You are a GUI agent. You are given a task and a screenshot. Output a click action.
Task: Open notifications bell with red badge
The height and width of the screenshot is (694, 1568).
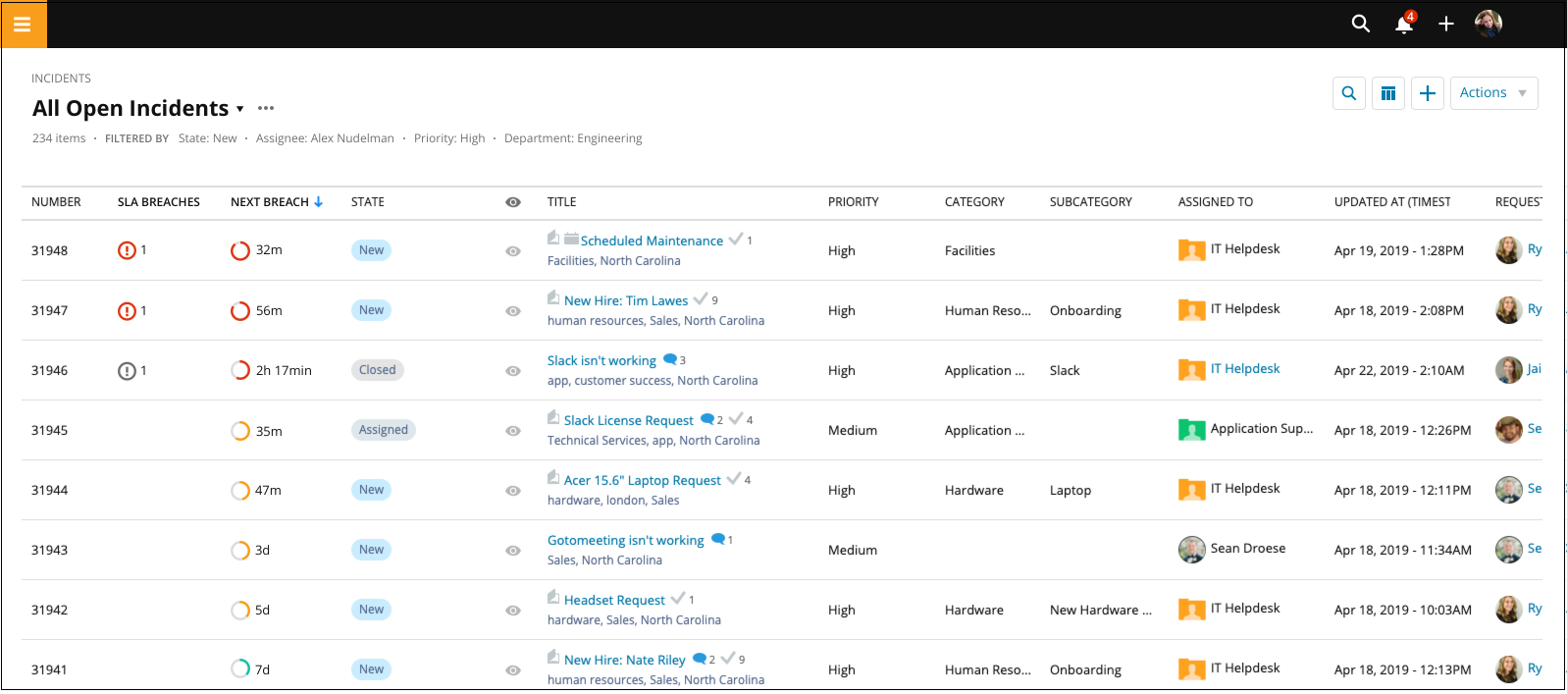point(1404,24)
